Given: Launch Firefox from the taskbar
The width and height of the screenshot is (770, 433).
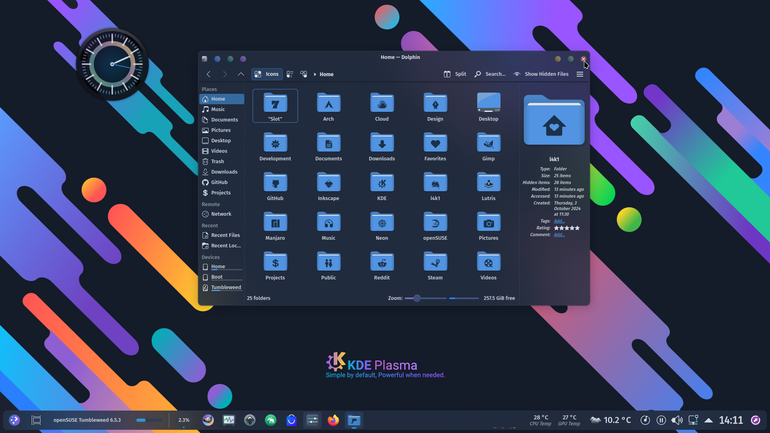Looking at the screenshot, I should [x=333, y=420].
